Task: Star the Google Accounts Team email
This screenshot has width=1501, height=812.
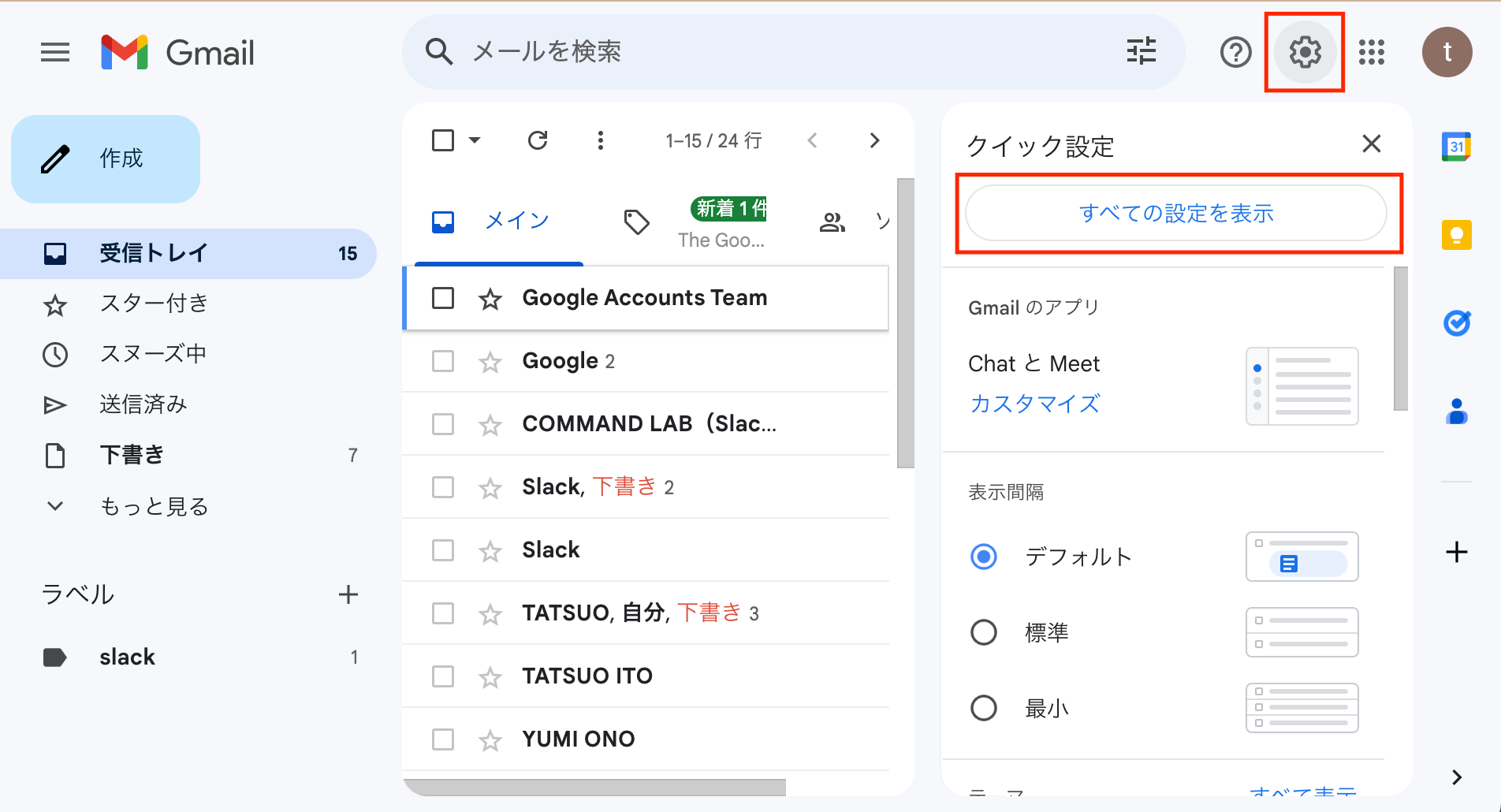Action: pyautogui.click(x=490, y=299)
